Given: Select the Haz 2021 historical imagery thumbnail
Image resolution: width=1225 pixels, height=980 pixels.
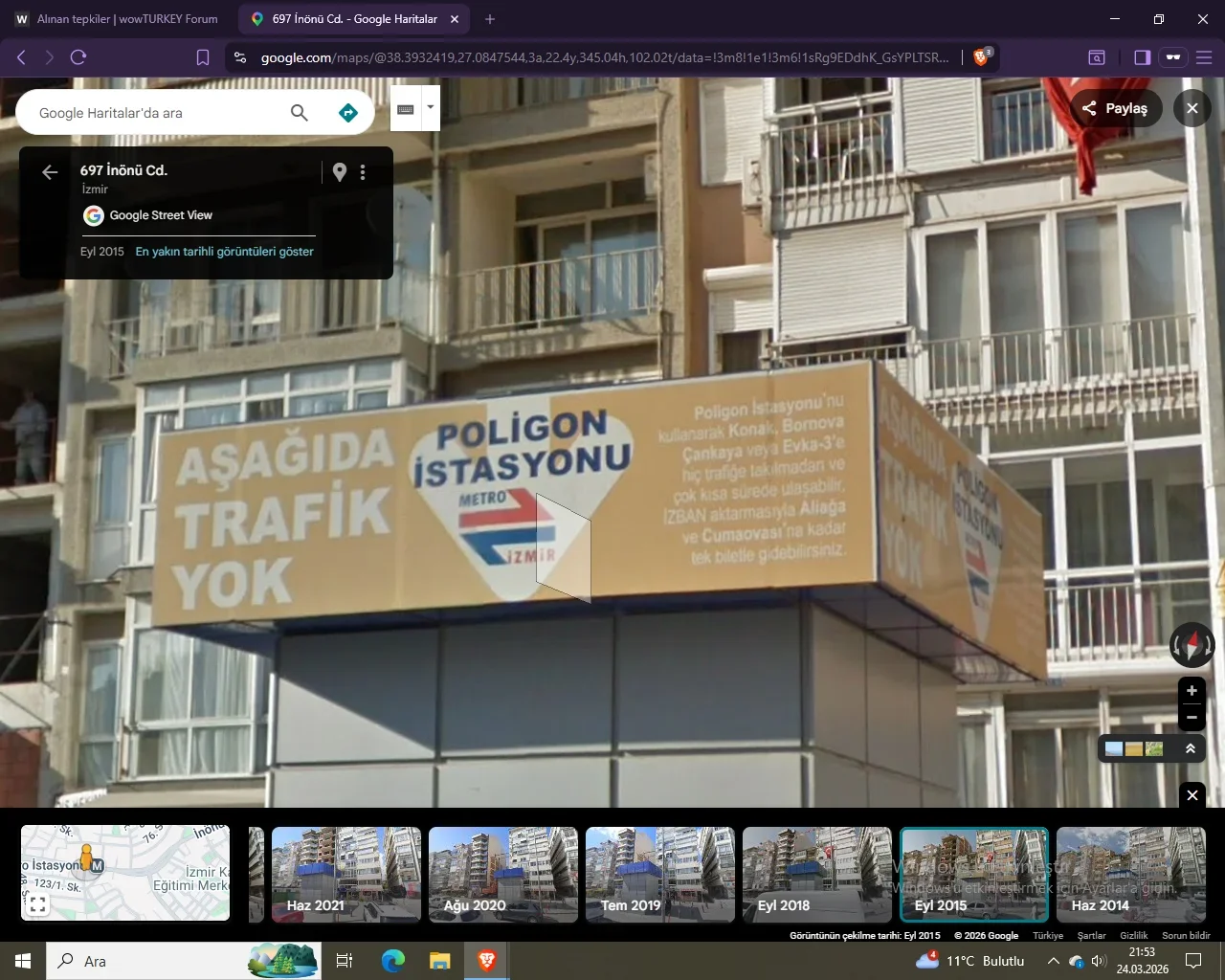Looking at the screenshot, I should click(345, 875).
